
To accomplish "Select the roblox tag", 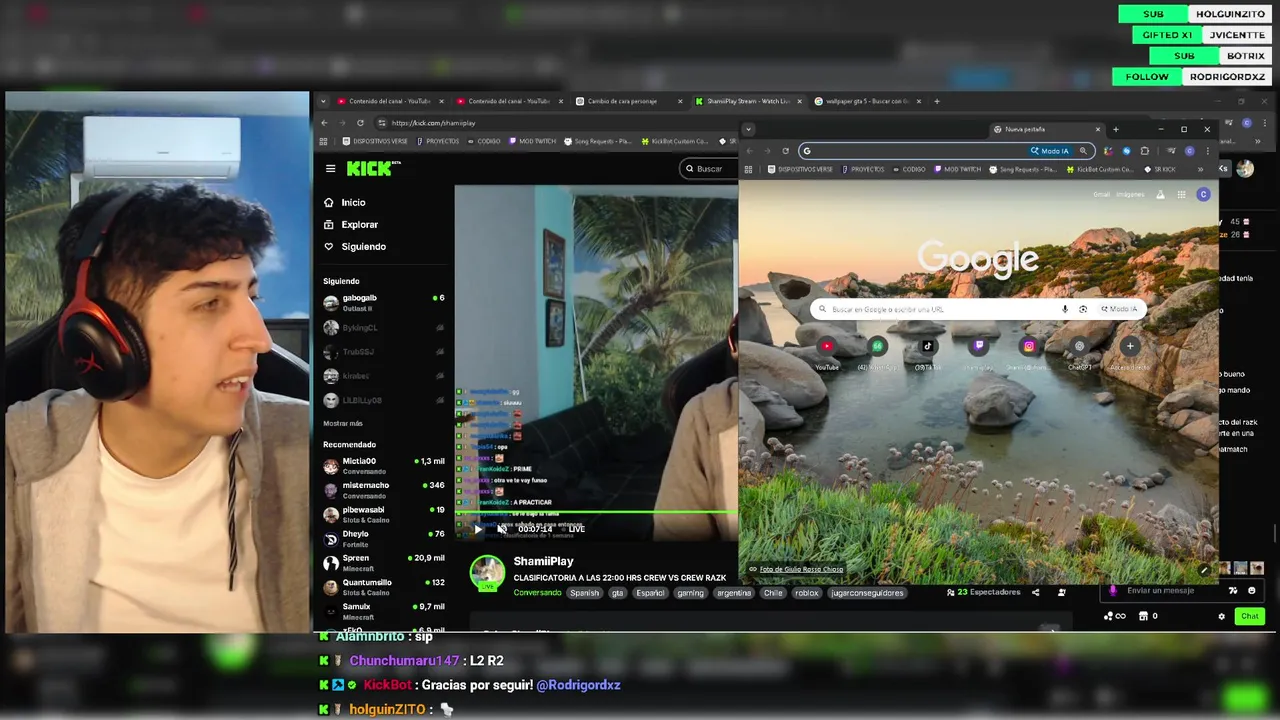I will pyautogui.click(x=807, y=593).
